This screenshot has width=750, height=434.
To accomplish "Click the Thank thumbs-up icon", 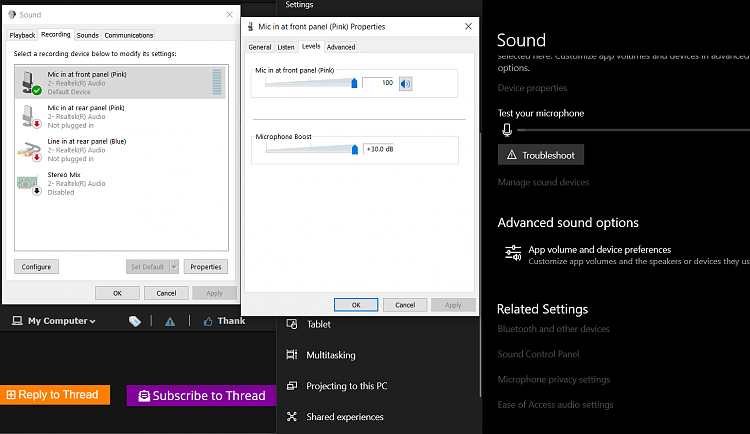I will pos(208,321).
